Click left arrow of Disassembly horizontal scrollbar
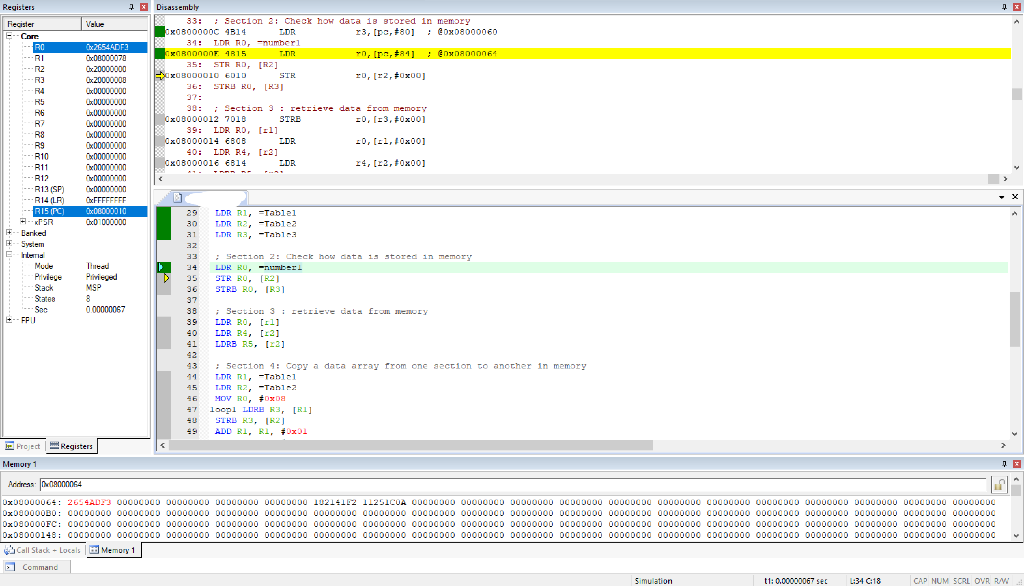This screenshot has width=1024, height=586. (x=161, y=179)
